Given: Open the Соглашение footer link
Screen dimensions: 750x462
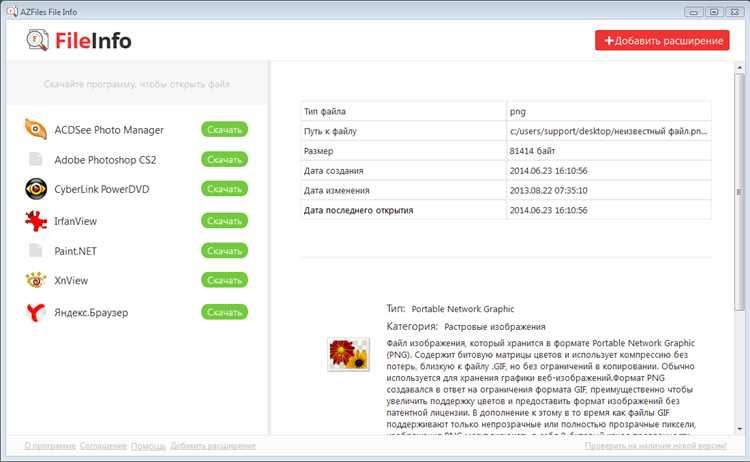Looking at the screenshot, I should pos(103,446).
